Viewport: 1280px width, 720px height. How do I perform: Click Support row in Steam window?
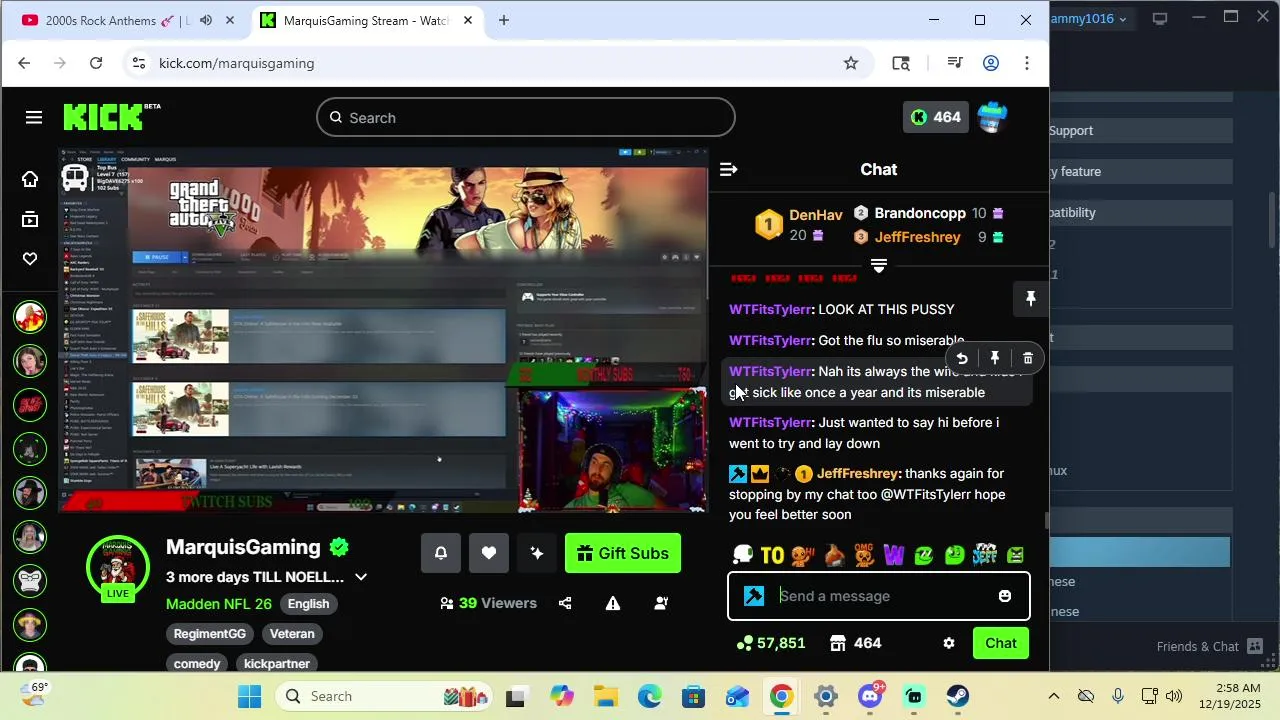pos(1141,131)
